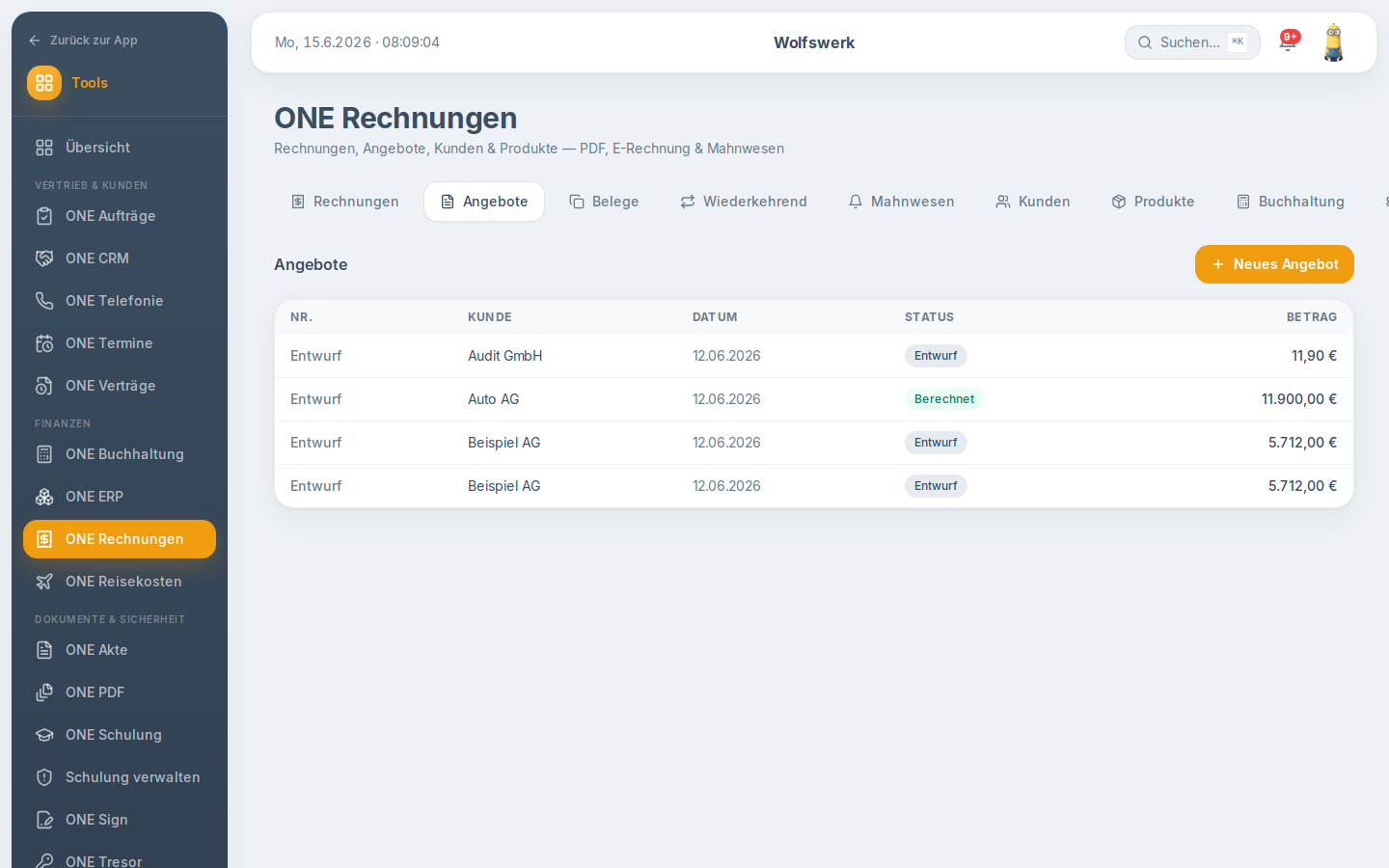Click the ONE Telefonie phone icon
The width and height of the screenshot is (1389, 868).
click(44, 301)
